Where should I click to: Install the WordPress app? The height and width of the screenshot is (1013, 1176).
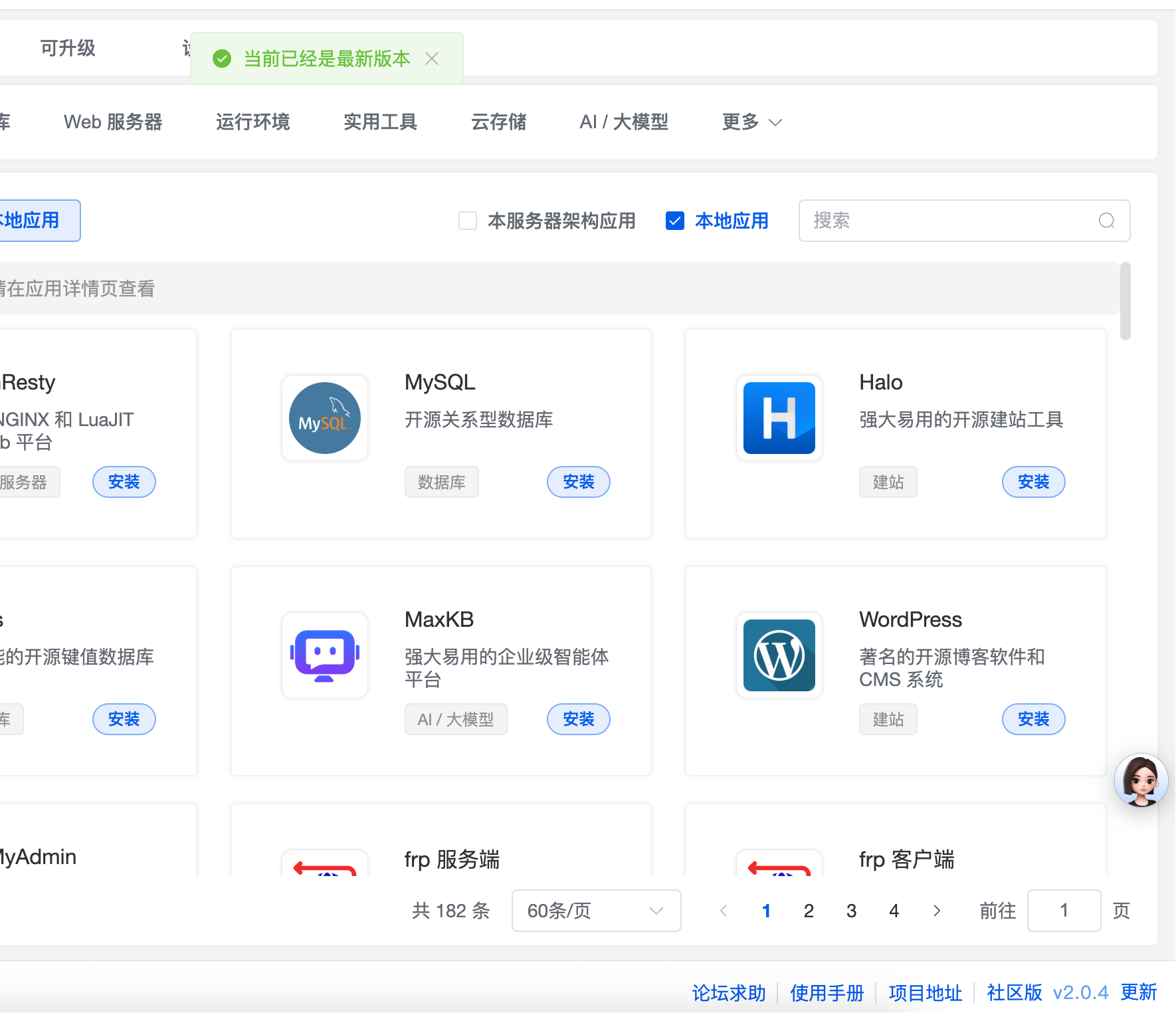click(1033, 719)
